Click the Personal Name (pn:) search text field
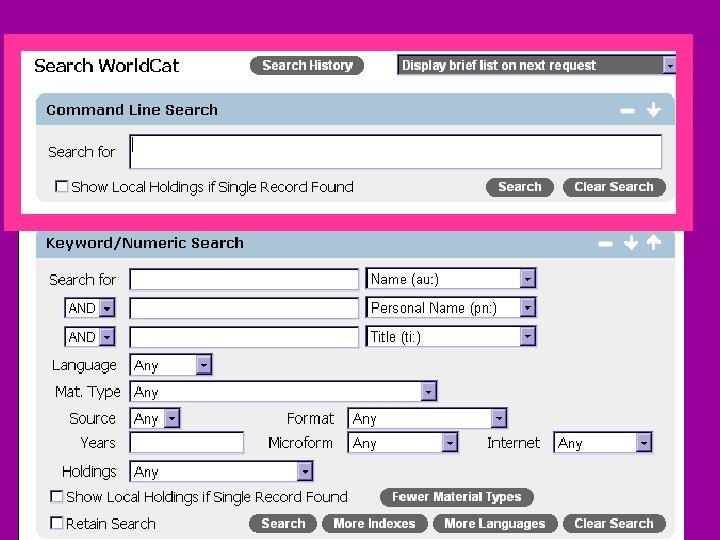720x540 pixels. click(244, 308)
